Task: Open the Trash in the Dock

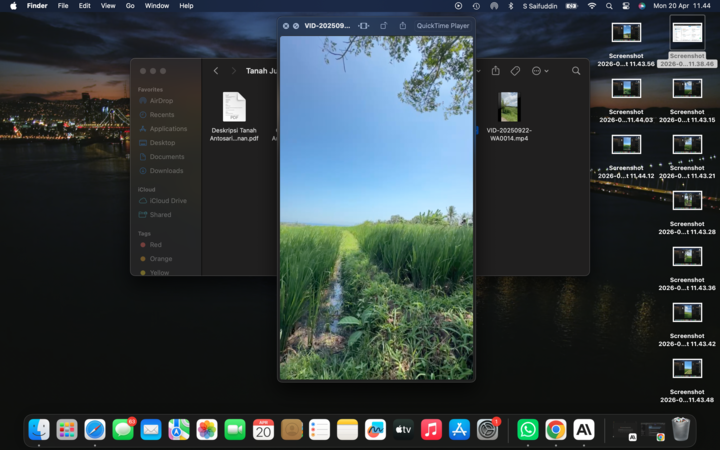Action: pyautogui.click(x=681, y=430)
